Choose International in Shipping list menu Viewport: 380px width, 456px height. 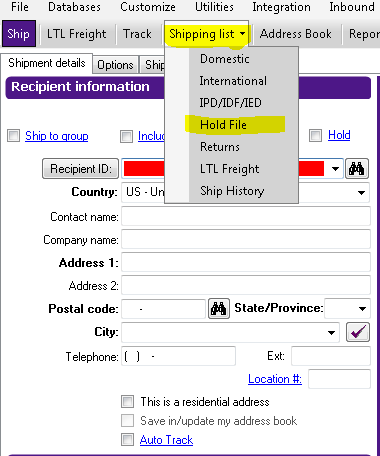(232, 81)
